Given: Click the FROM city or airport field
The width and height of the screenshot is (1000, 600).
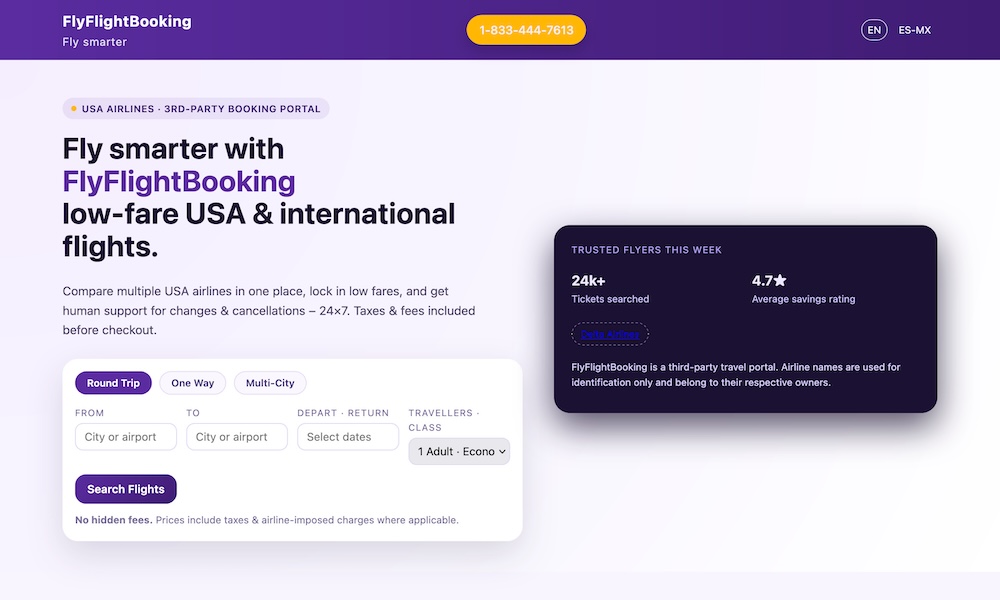Looking at the screenshot, I should pyautogui.click(x=125, y=436).
